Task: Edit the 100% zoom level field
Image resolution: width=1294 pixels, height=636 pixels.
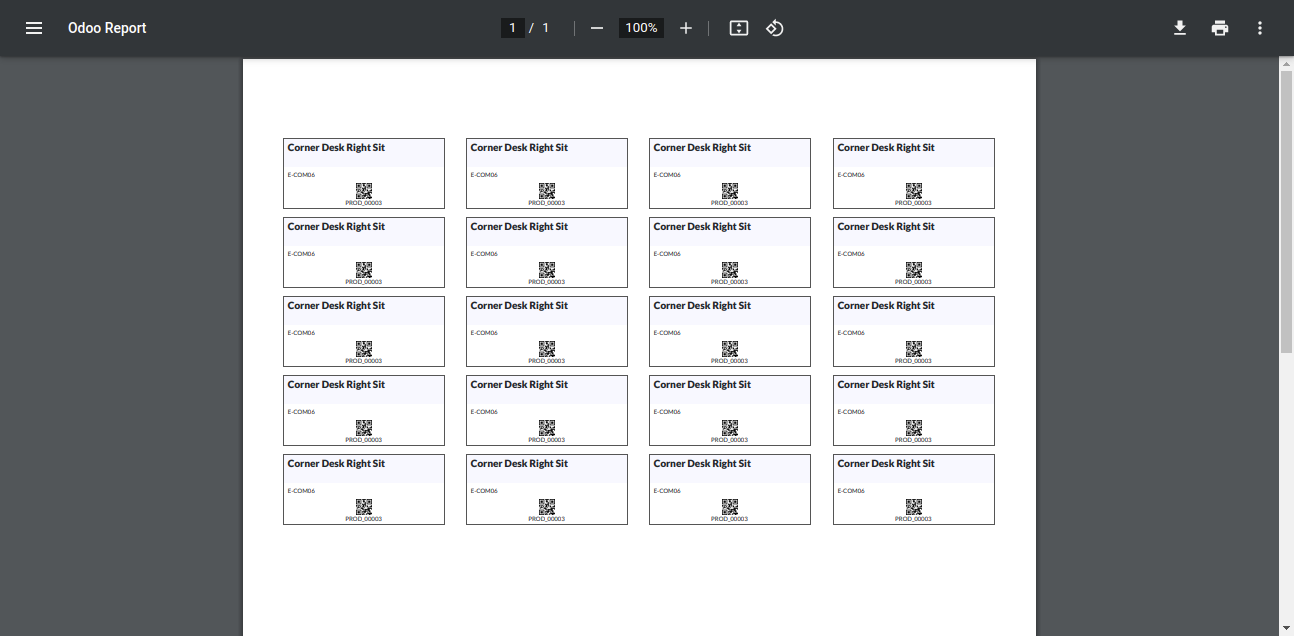Action: tap(641, 28)
